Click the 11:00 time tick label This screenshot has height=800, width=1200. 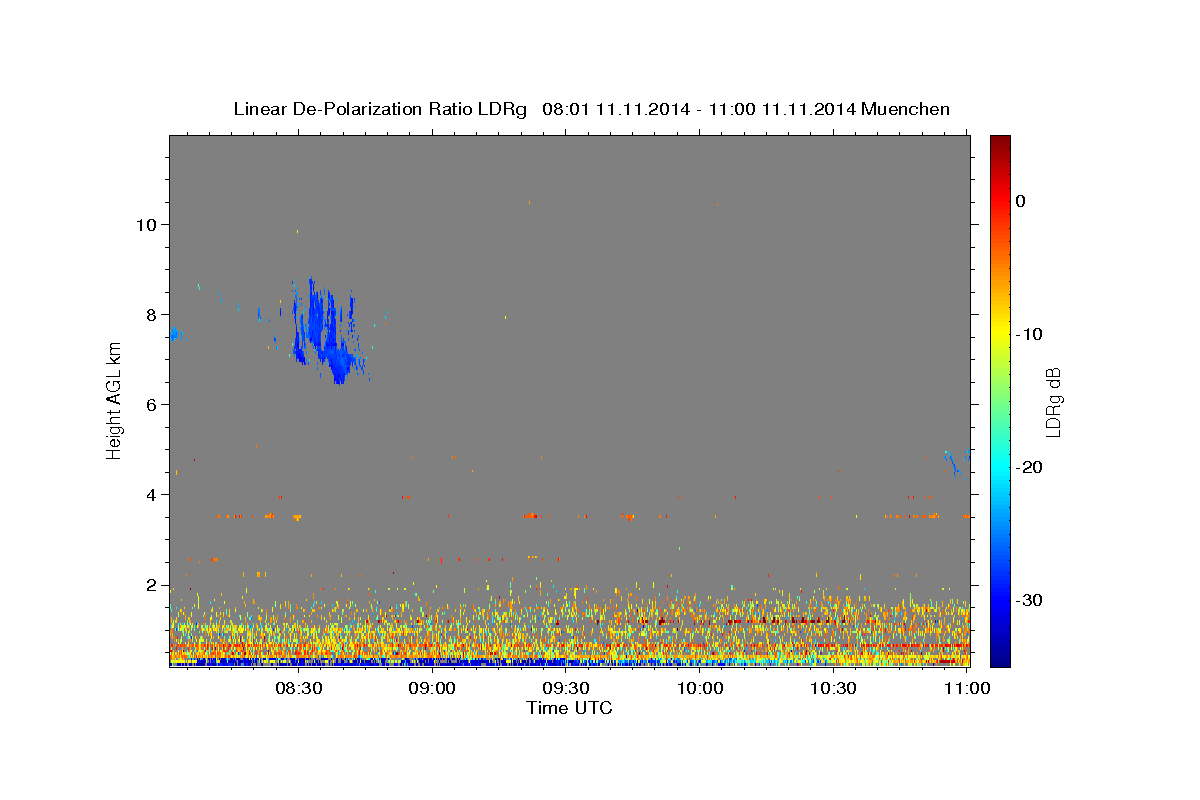click(966, 688)
